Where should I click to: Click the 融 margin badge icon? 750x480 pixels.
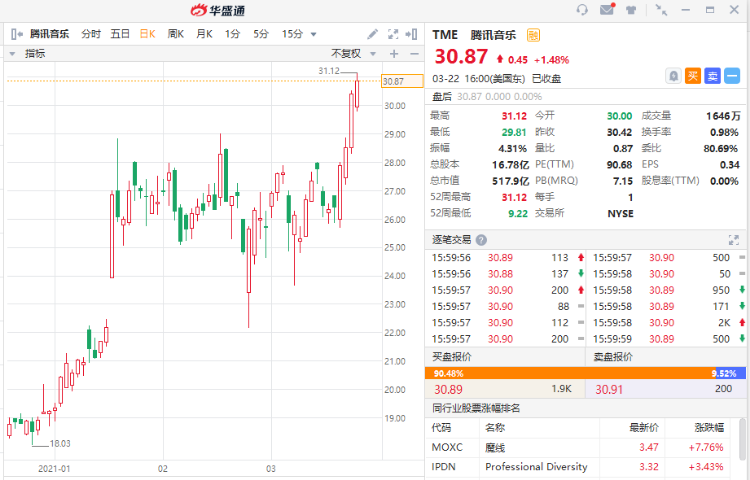(x=533, y=35)
